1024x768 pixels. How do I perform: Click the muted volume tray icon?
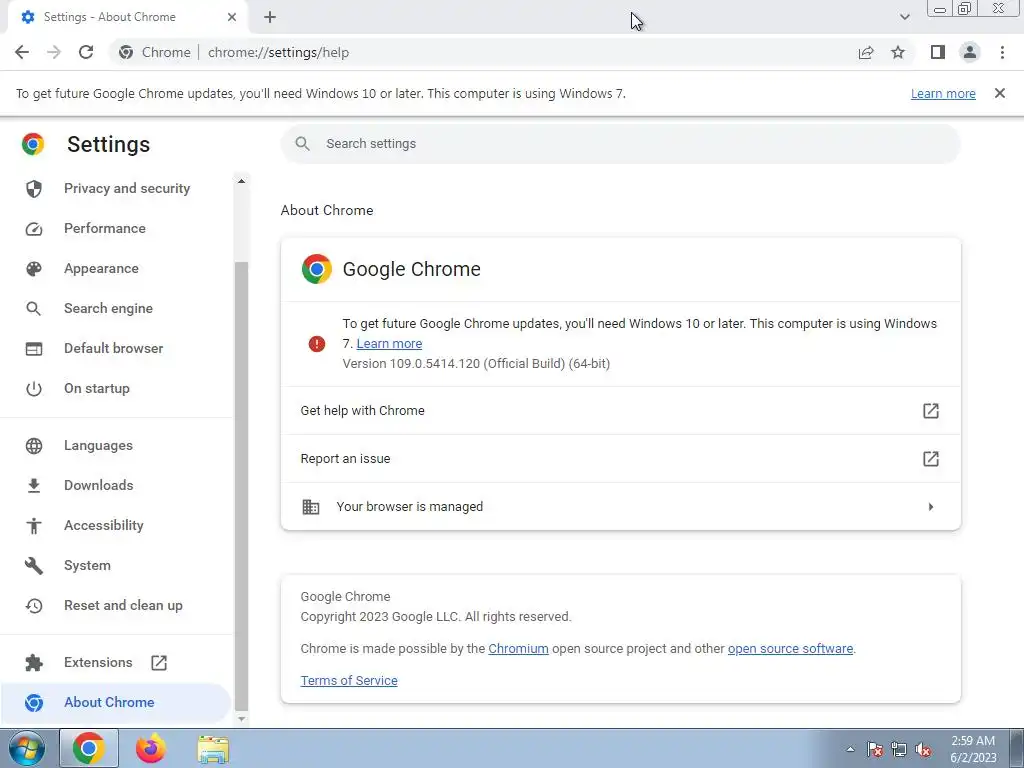click(923, 749)
